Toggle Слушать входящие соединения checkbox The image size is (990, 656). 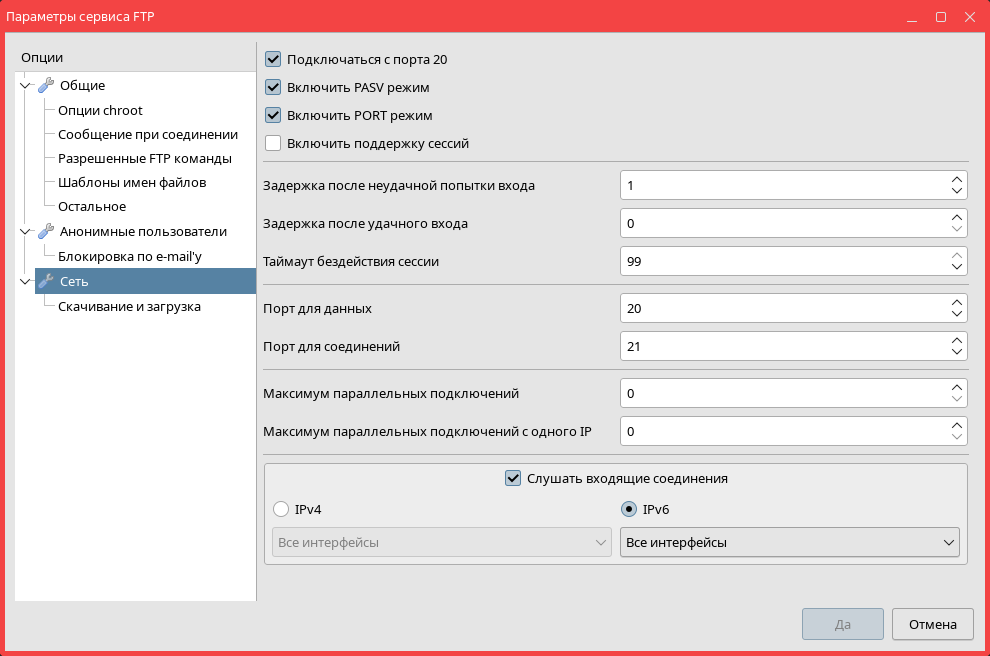click(x=513, y=478)
